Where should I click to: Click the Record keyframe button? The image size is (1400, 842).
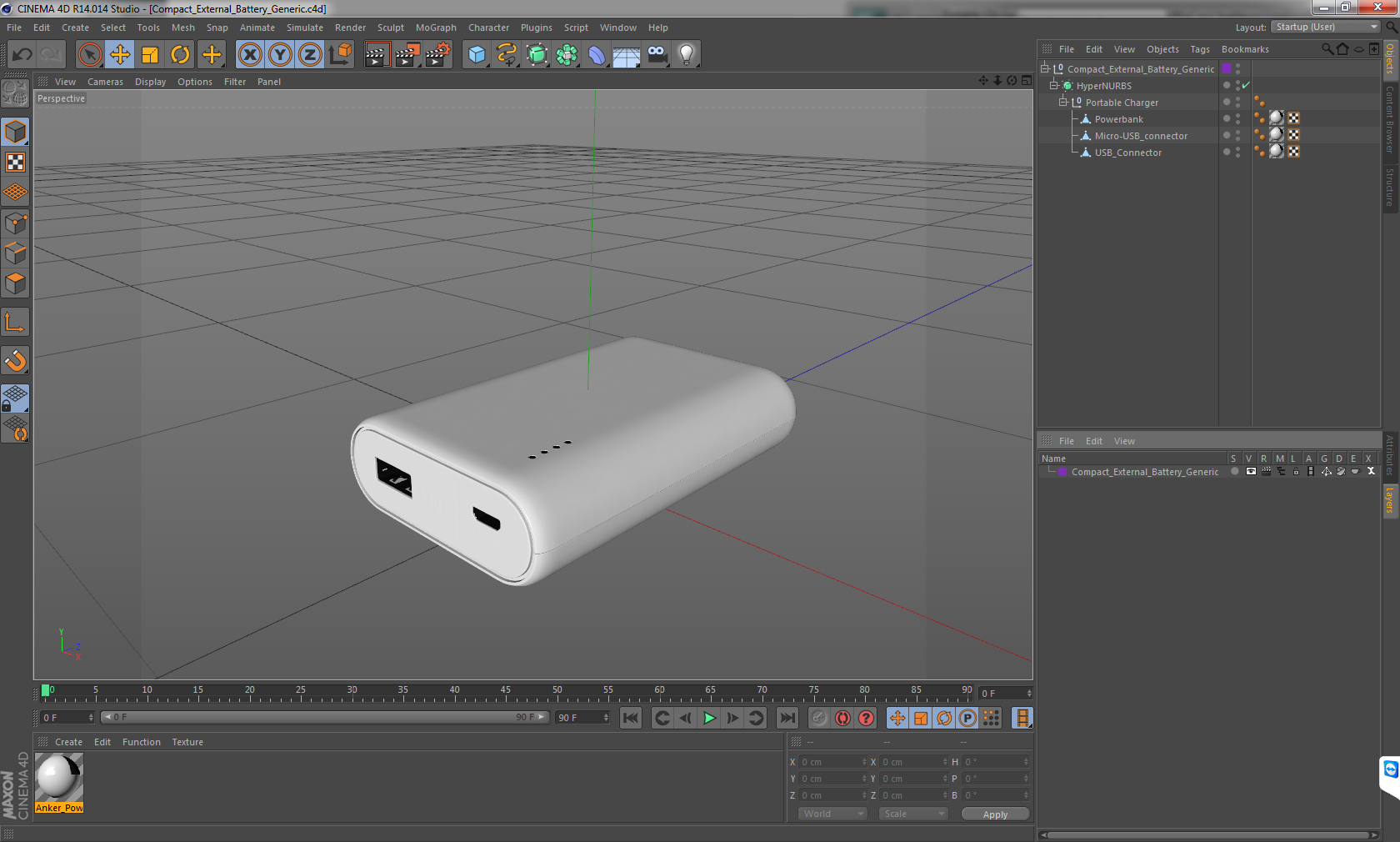pos(819,718)
